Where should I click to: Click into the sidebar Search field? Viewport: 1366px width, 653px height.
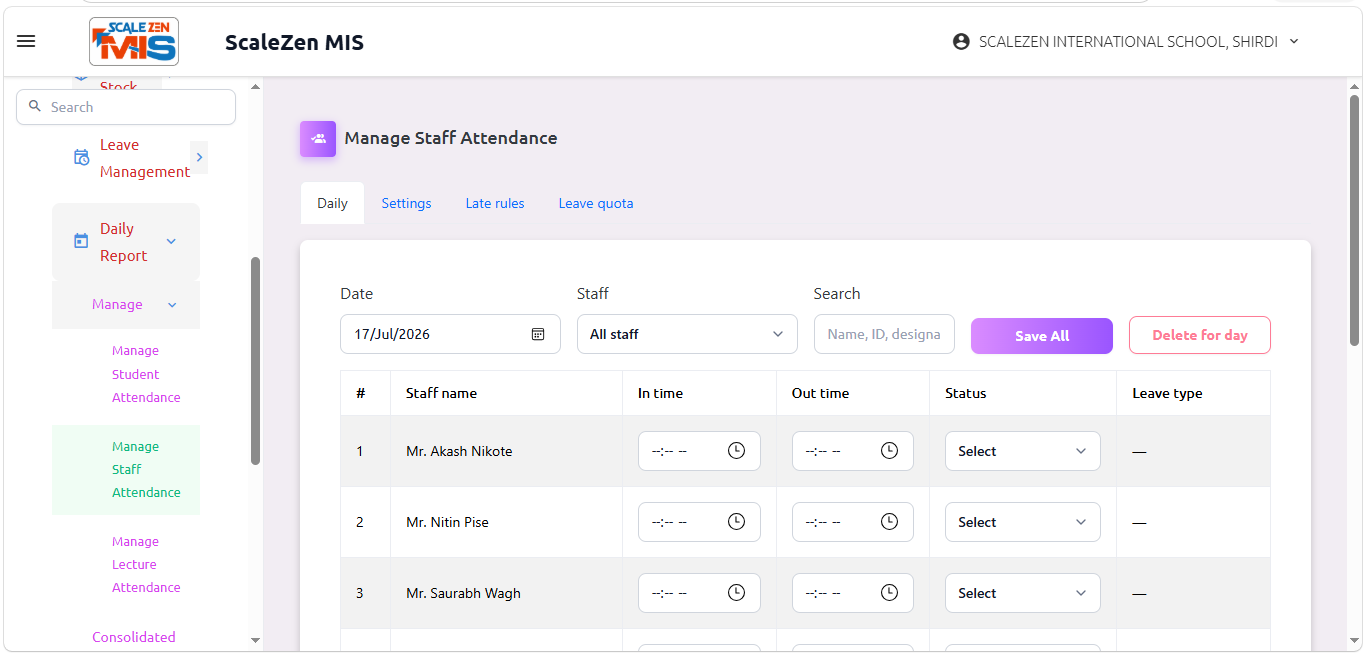[x=126, y=107]
